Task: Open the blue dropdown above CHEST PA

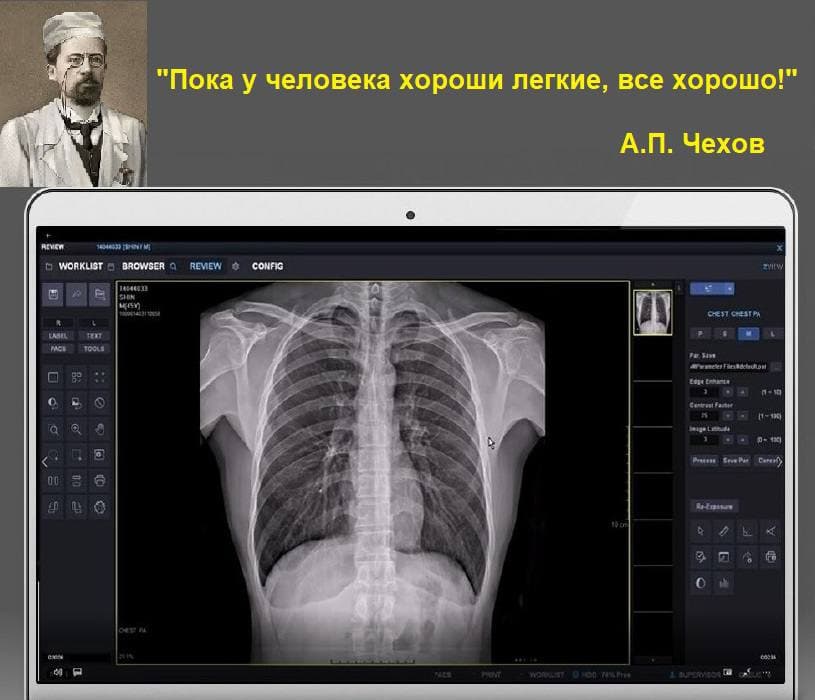Action: pyautogui.click(x=712, y=288)
